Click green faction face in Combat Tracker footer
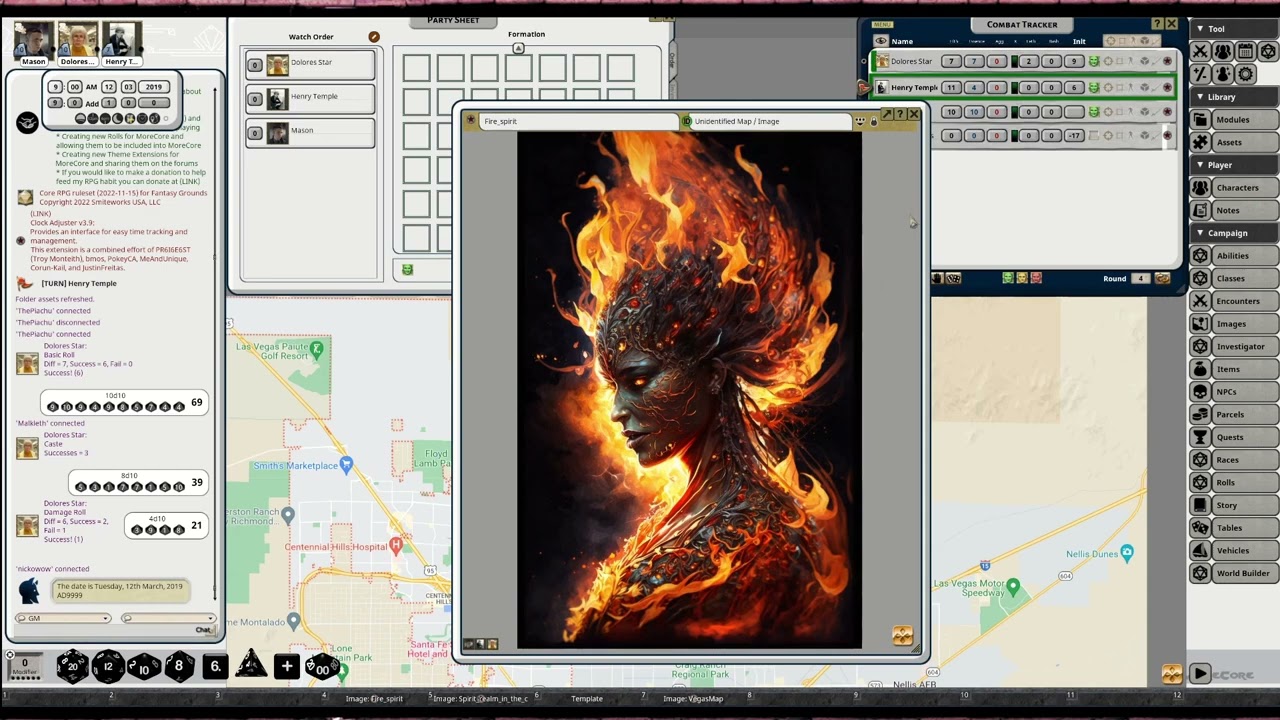 pos(1008,278)
